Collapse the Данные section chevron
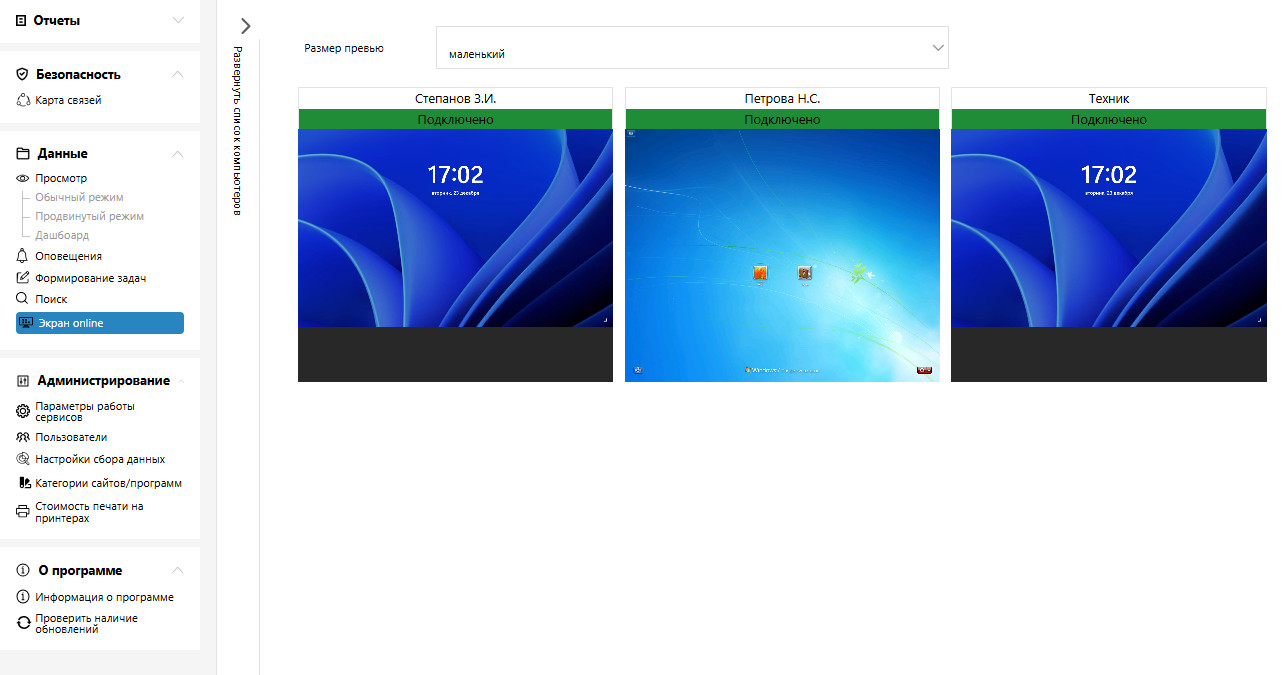 click(178, 154)
